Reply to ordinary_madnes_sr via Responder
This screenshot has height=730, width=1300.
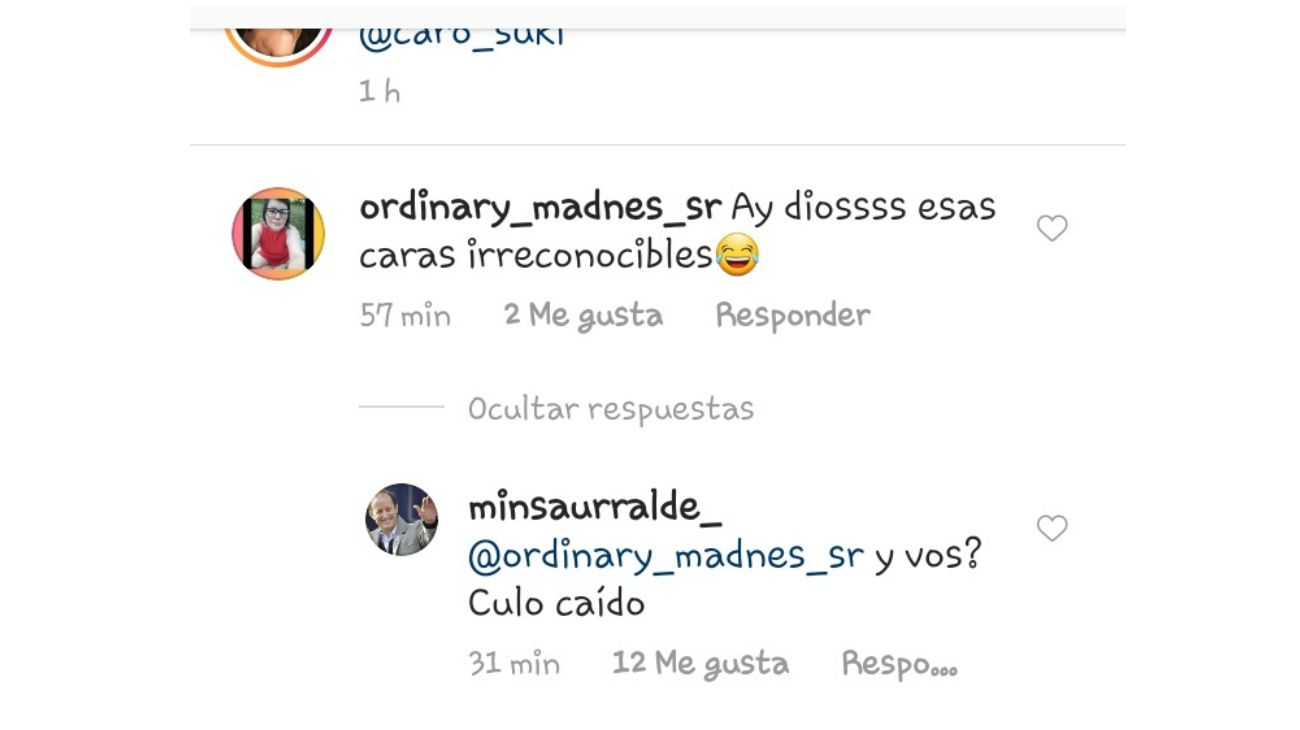point(793,315)
